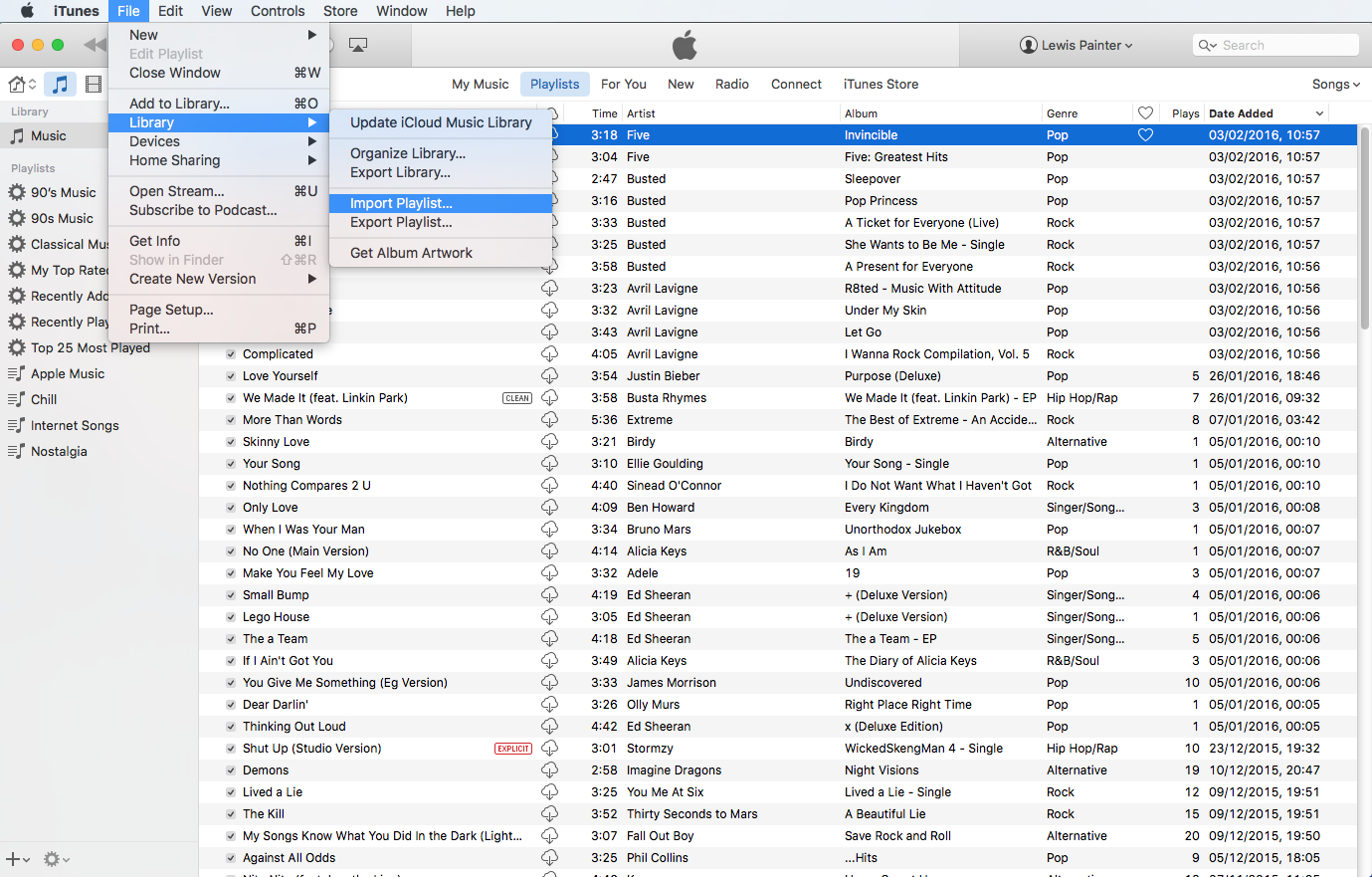
Task: Click the gear icon beside 90's Music
Action: (x=17, y=193)
